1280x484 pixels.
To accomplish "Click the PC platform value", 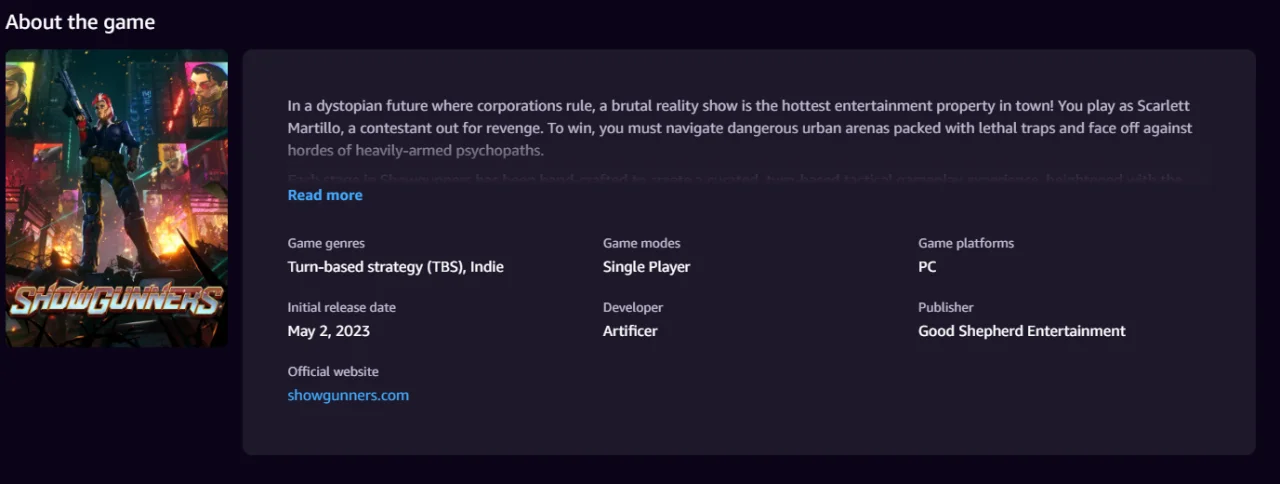I will pyautogui.click(x=927, y=267).
